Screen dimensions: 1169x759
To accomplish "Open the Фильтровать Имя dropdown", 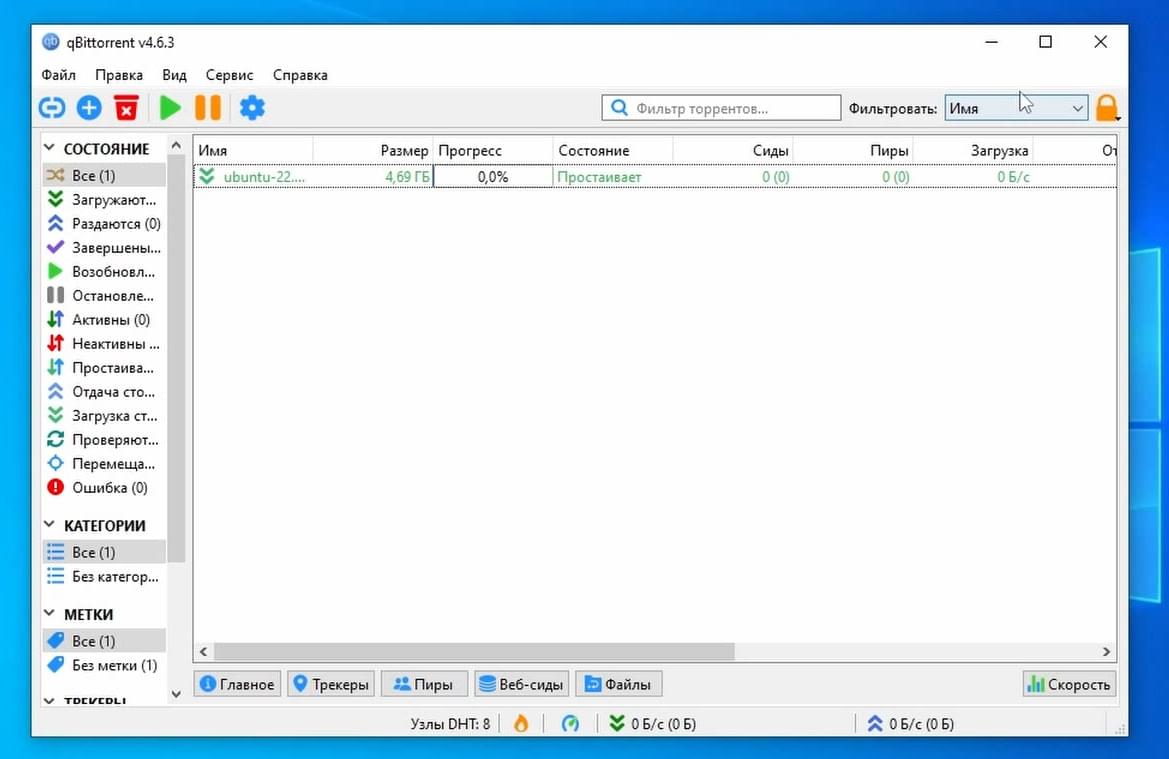I will (1016, 108).
